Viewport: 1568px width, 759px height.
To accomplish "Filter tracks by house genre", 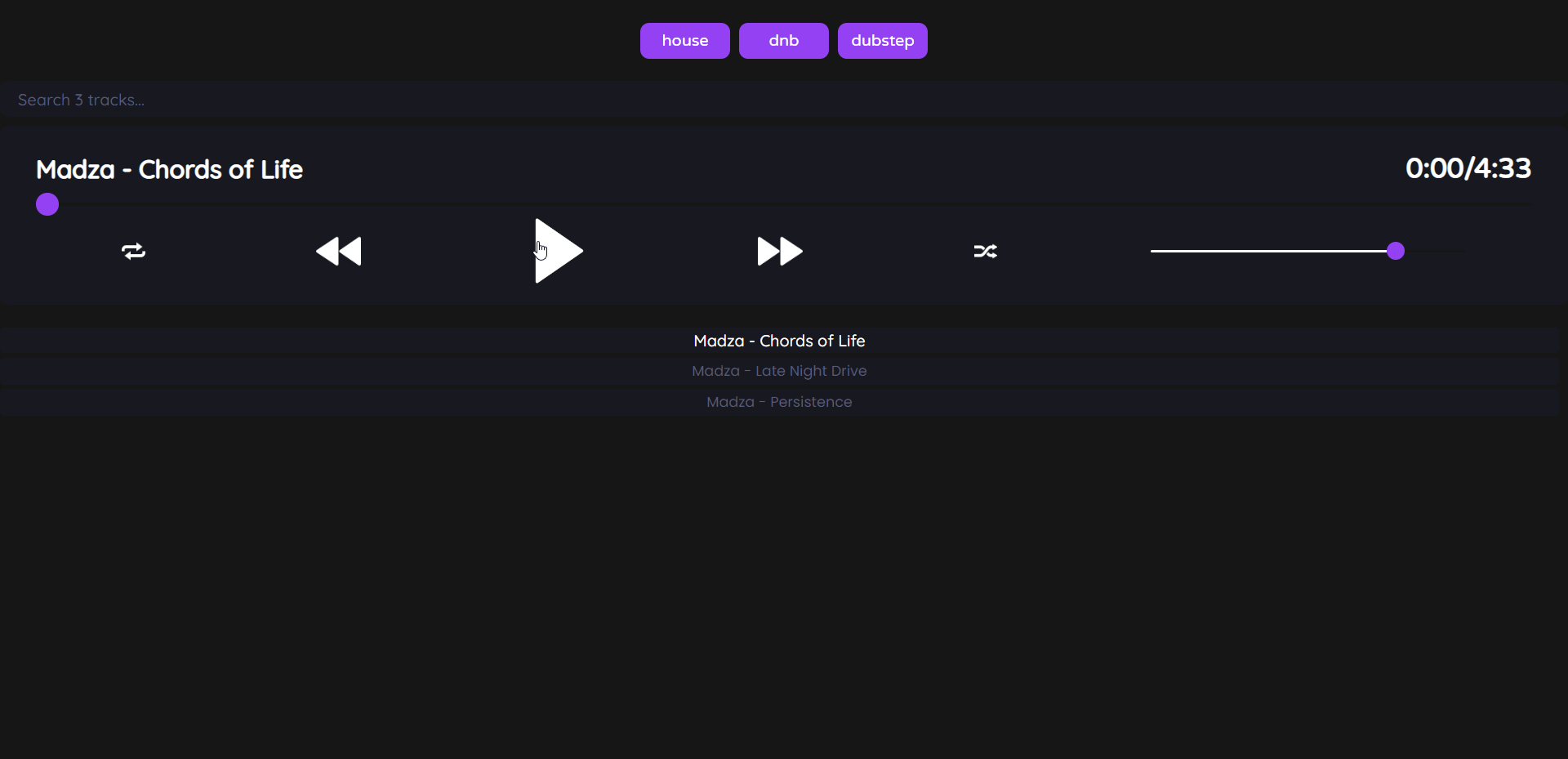I will 684,41.
